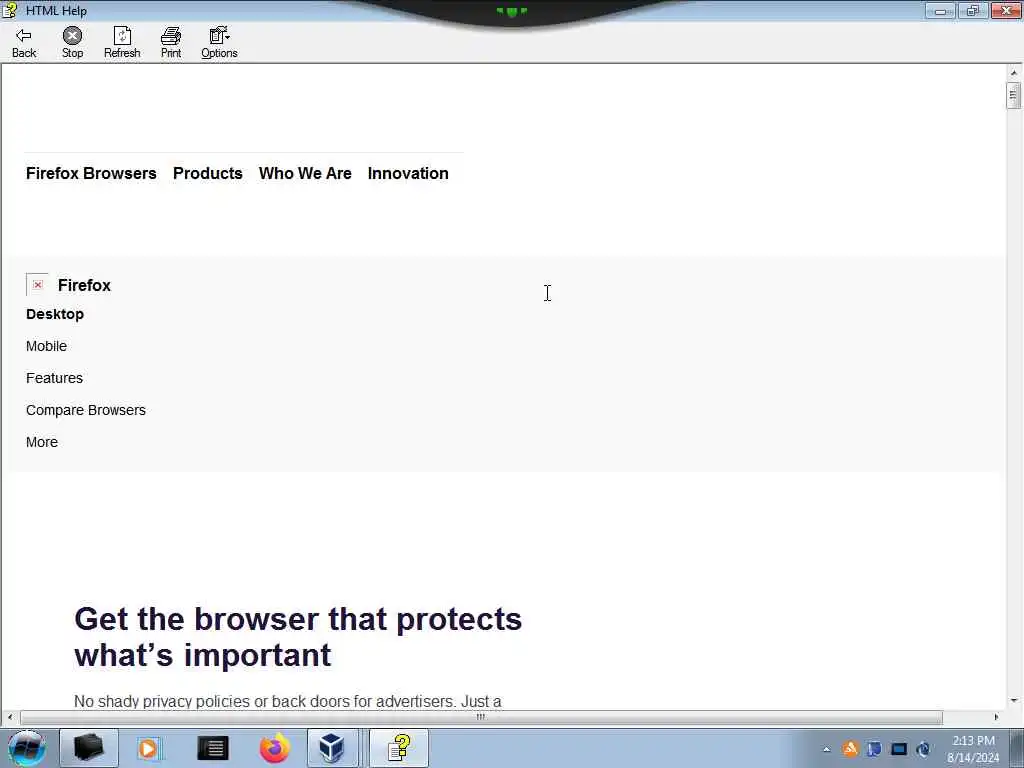Stop page loading with the Stop button
This screenshot has height=768, width=1024.
[x=72, y=43]
